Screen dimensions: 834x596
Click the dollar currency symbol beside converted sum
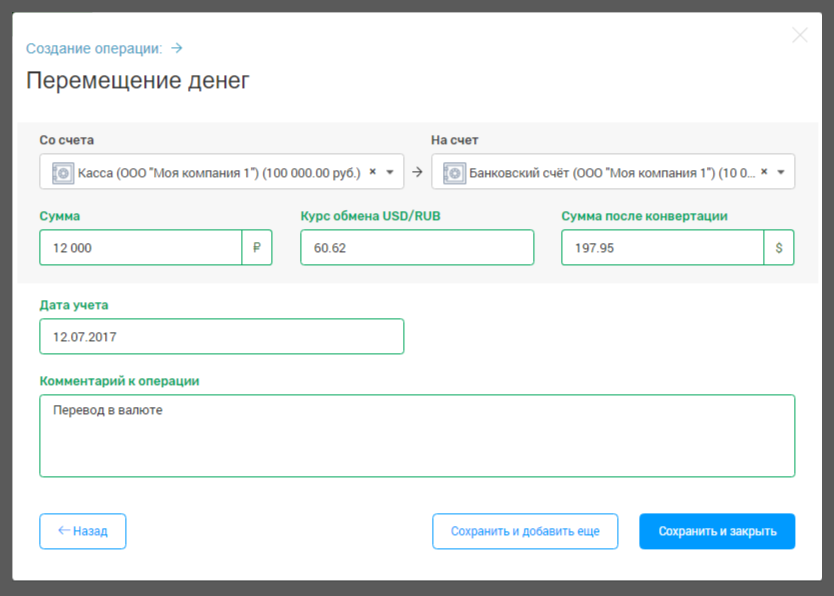pos(779,248)
